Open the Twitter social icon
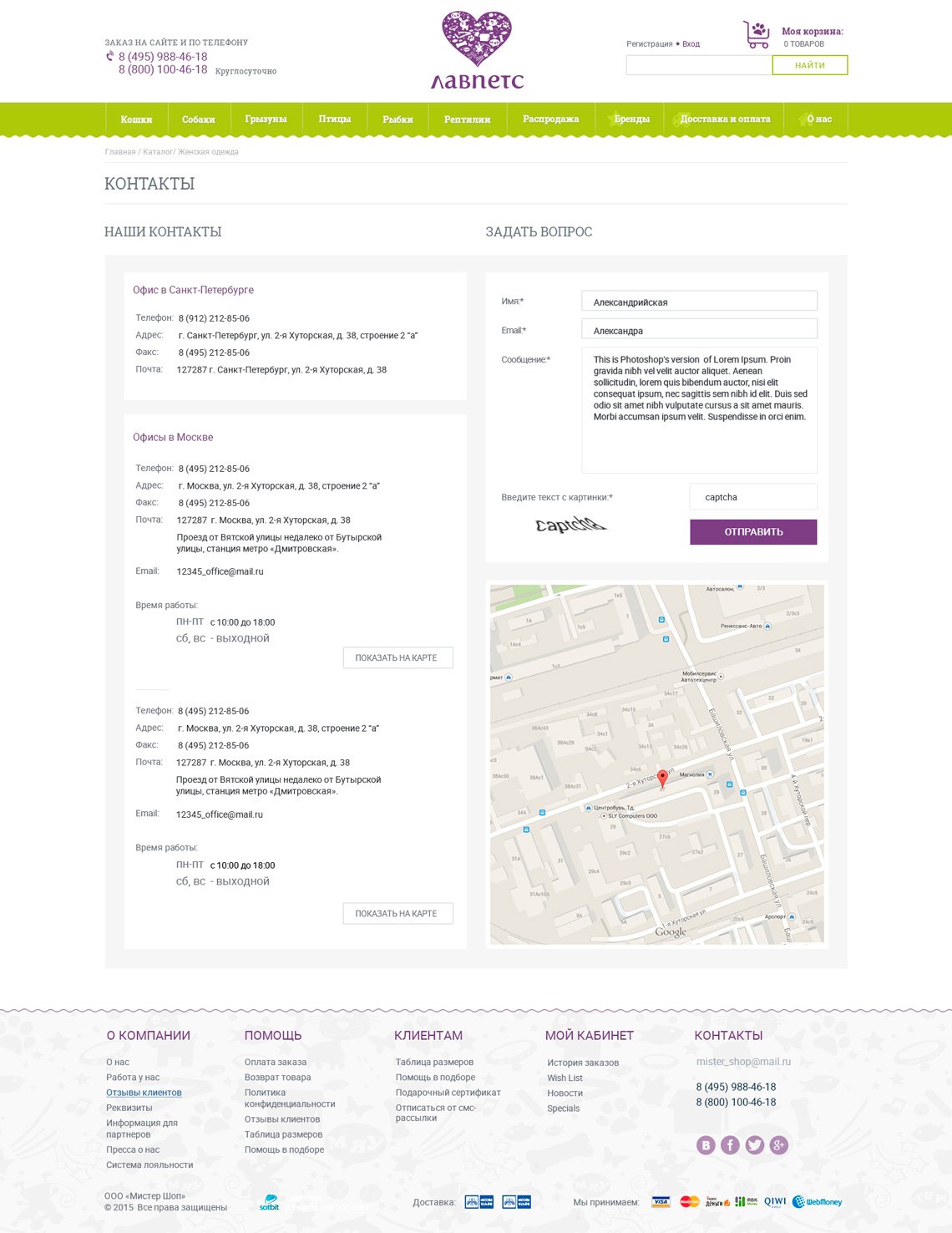 coord(755,1145)
